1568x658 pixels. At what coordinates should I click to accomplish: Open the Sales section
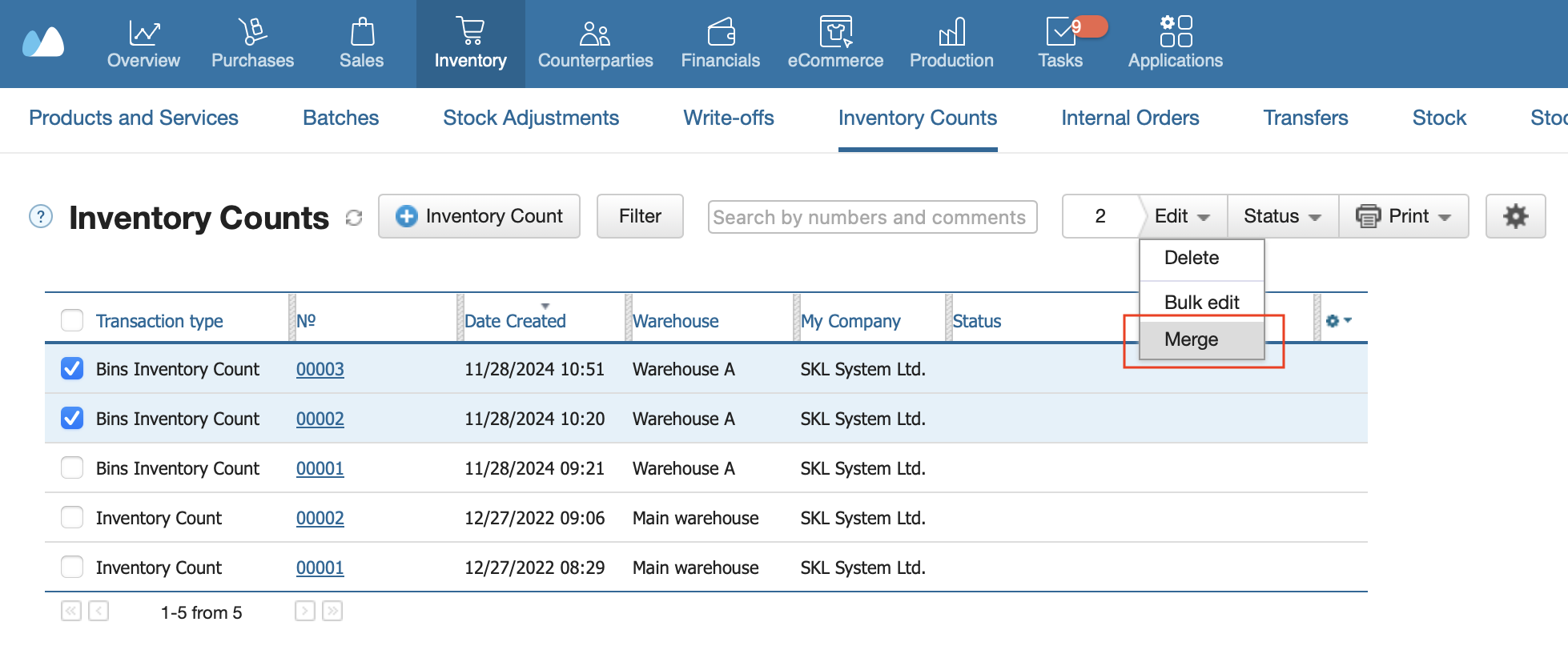362,44
